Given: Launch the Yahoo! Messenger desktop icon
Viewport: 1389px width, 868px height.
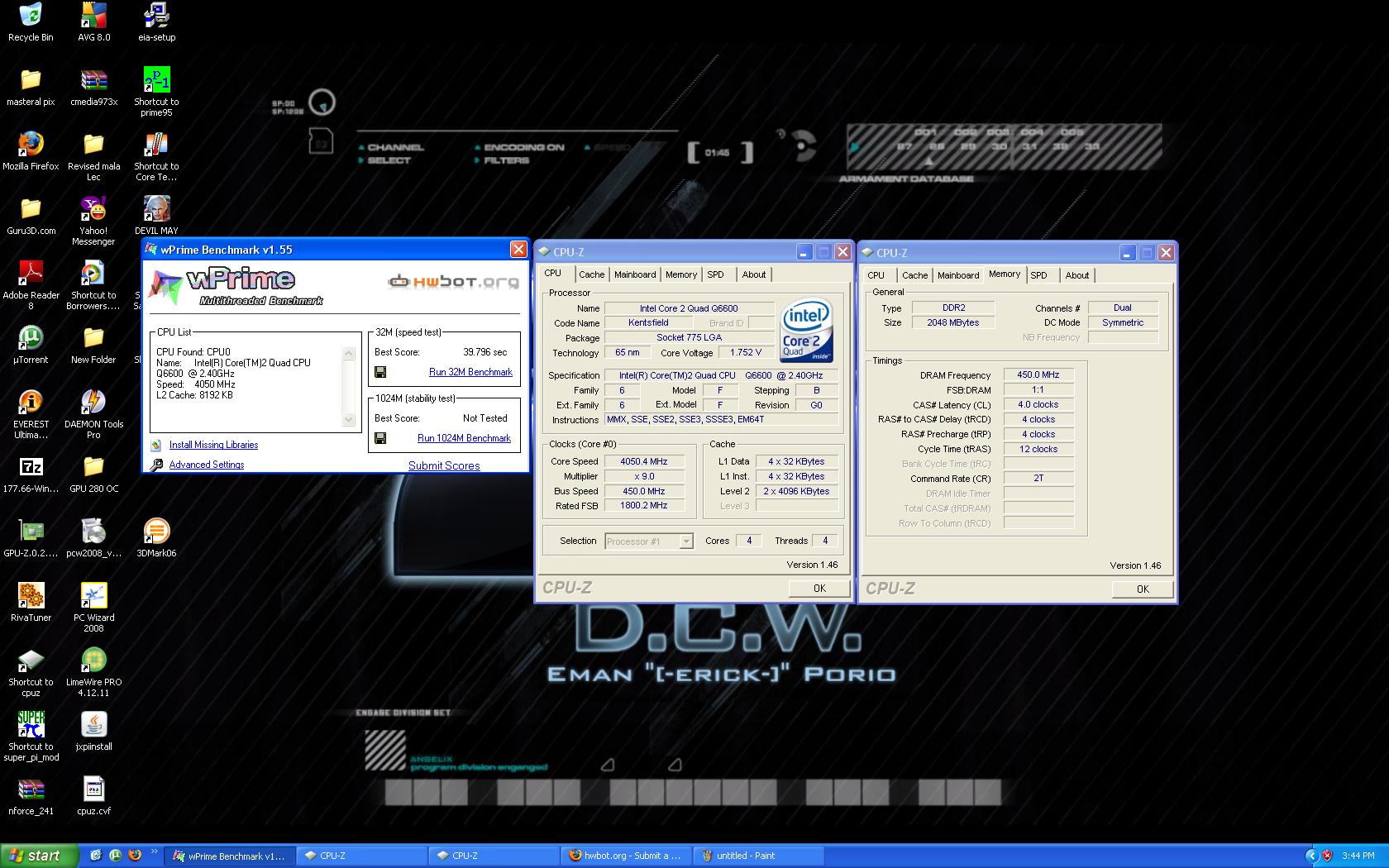Looking at the screenshot, I should pyautogui.click(x=93, y=209).
